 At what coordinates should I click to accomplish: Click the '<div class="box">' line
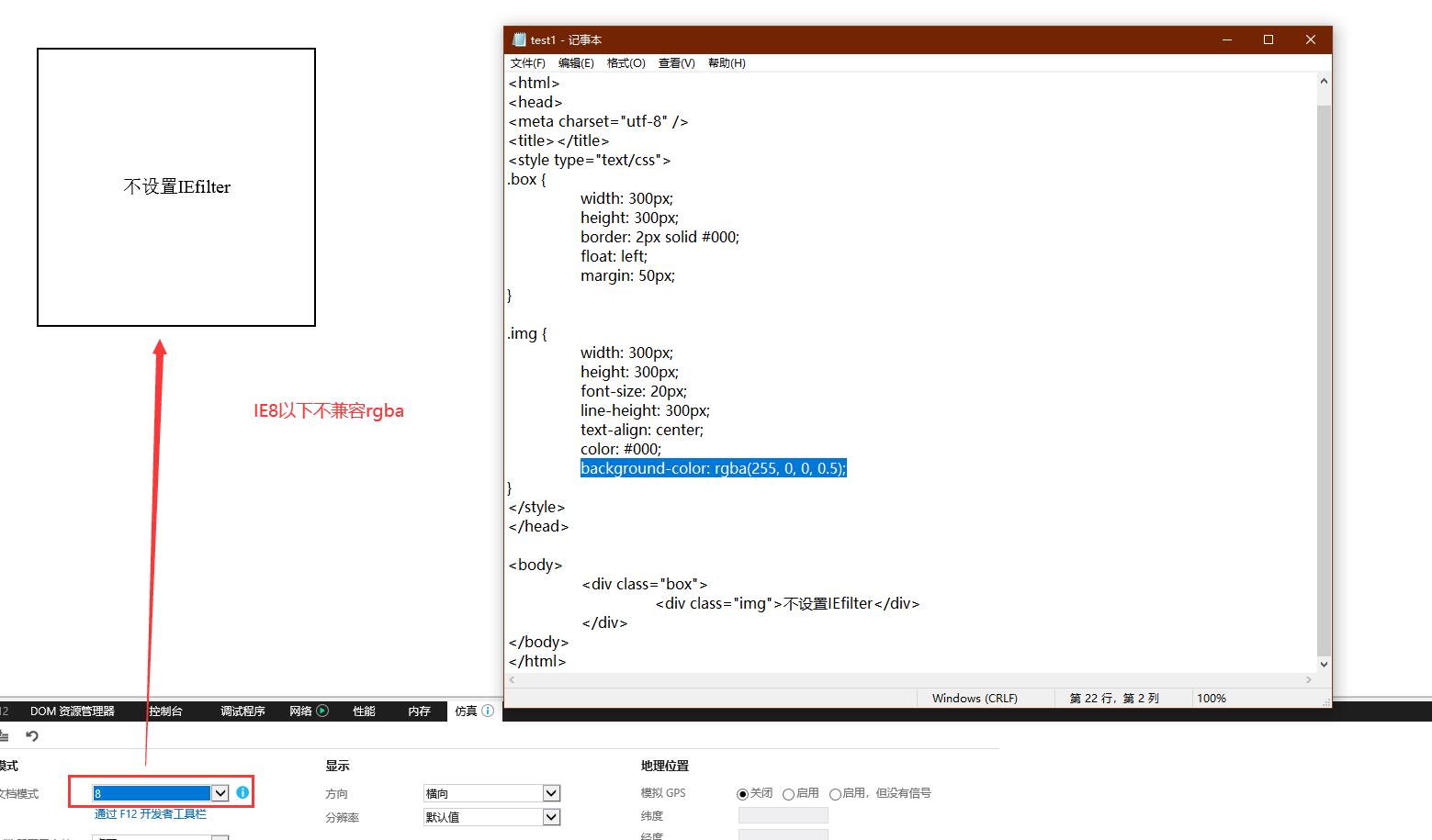645,584
